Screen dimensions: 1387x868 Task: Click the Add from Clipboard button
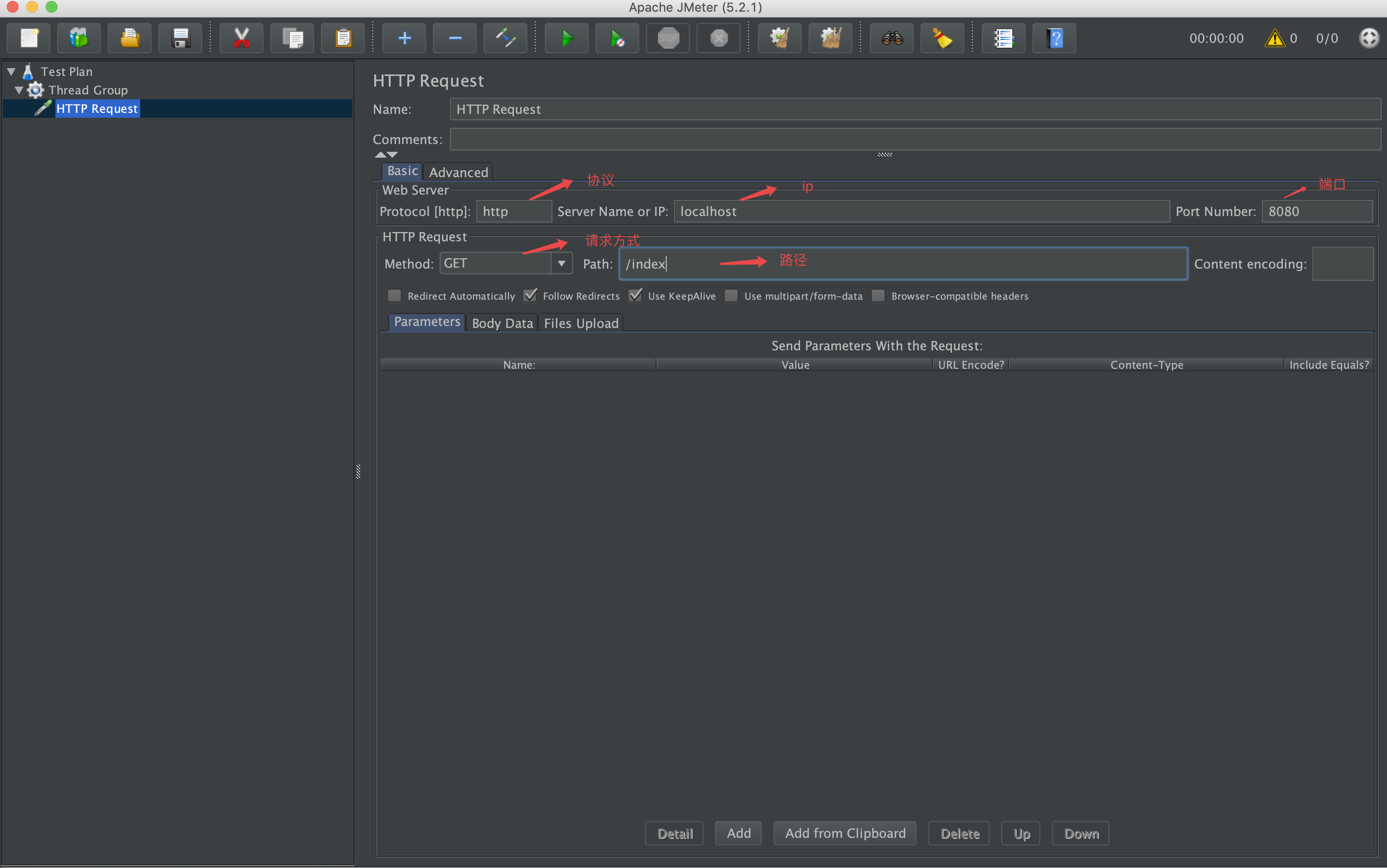tap(844, 833)
